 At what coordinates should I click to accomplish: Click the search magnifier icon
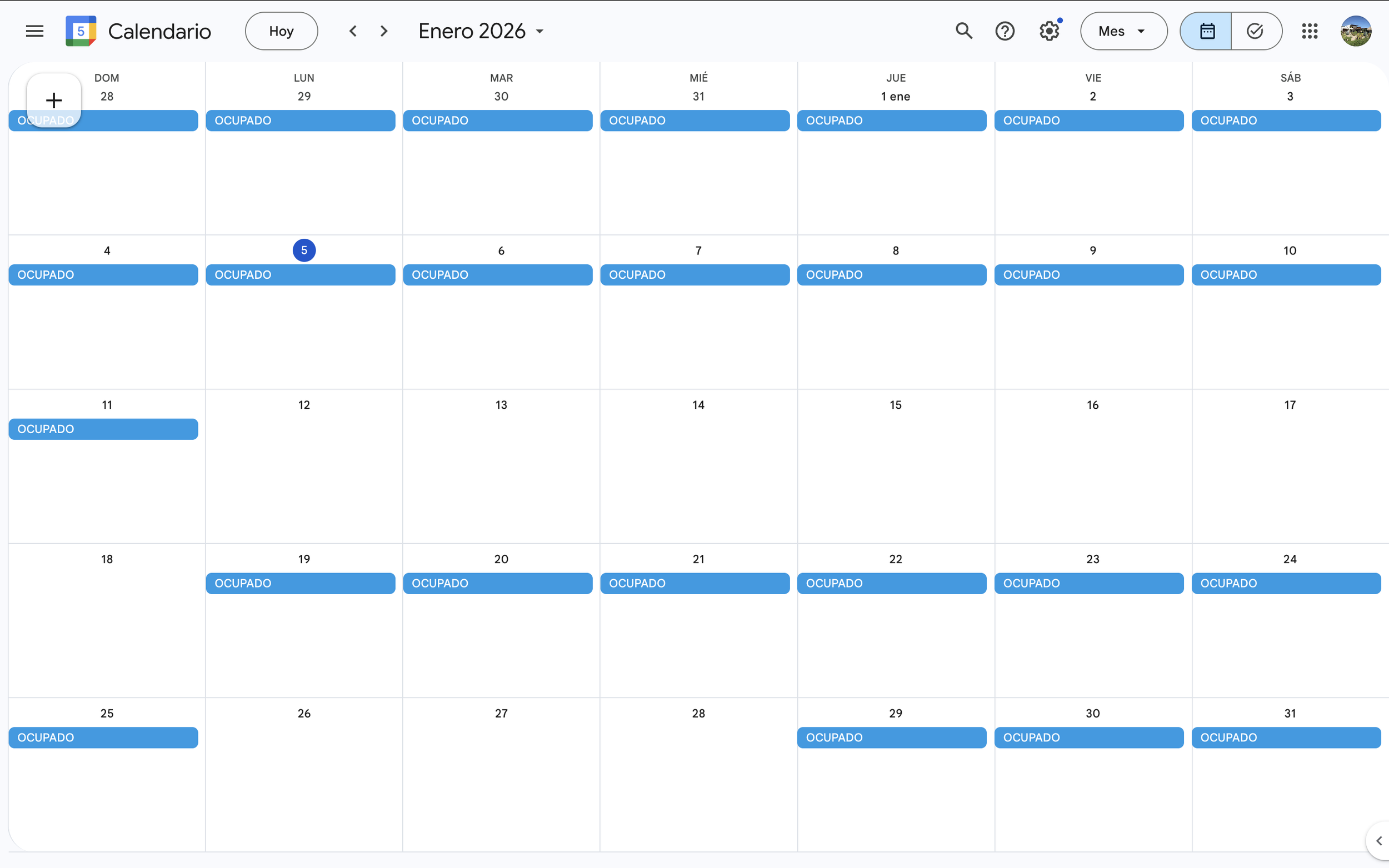pos(963,31)
